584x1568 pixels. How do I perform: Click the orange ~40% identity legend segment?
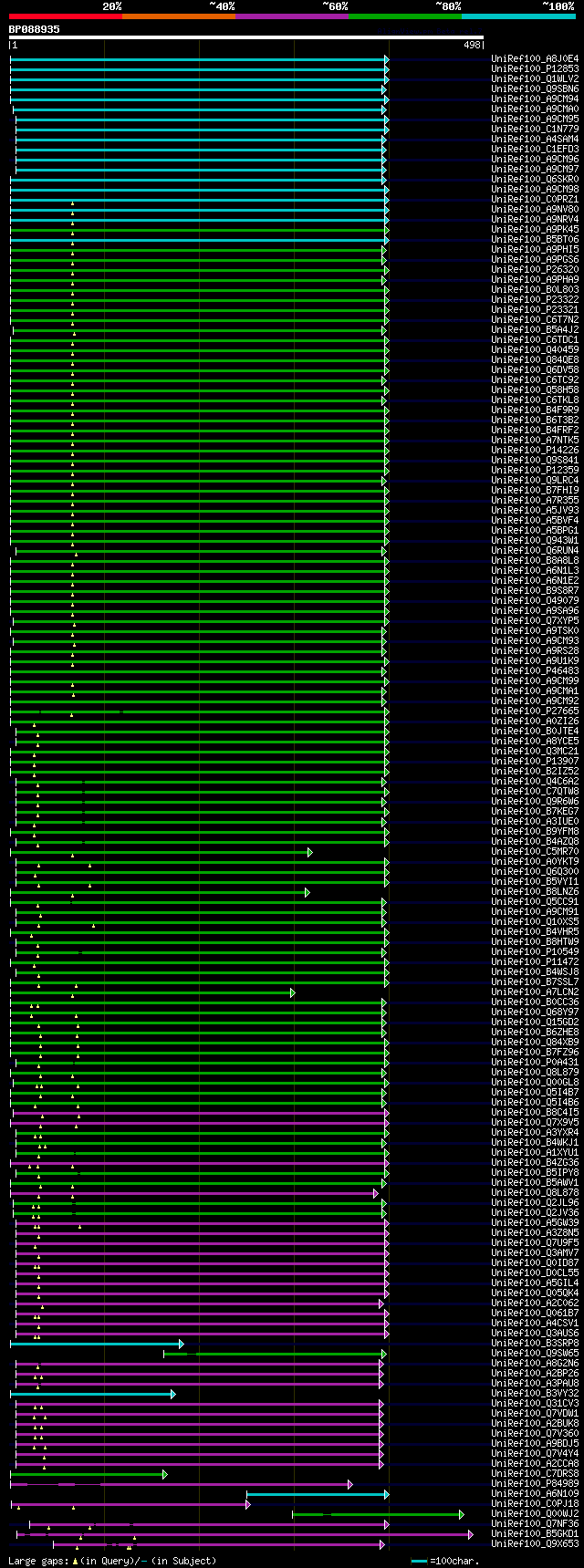point(179,16)
